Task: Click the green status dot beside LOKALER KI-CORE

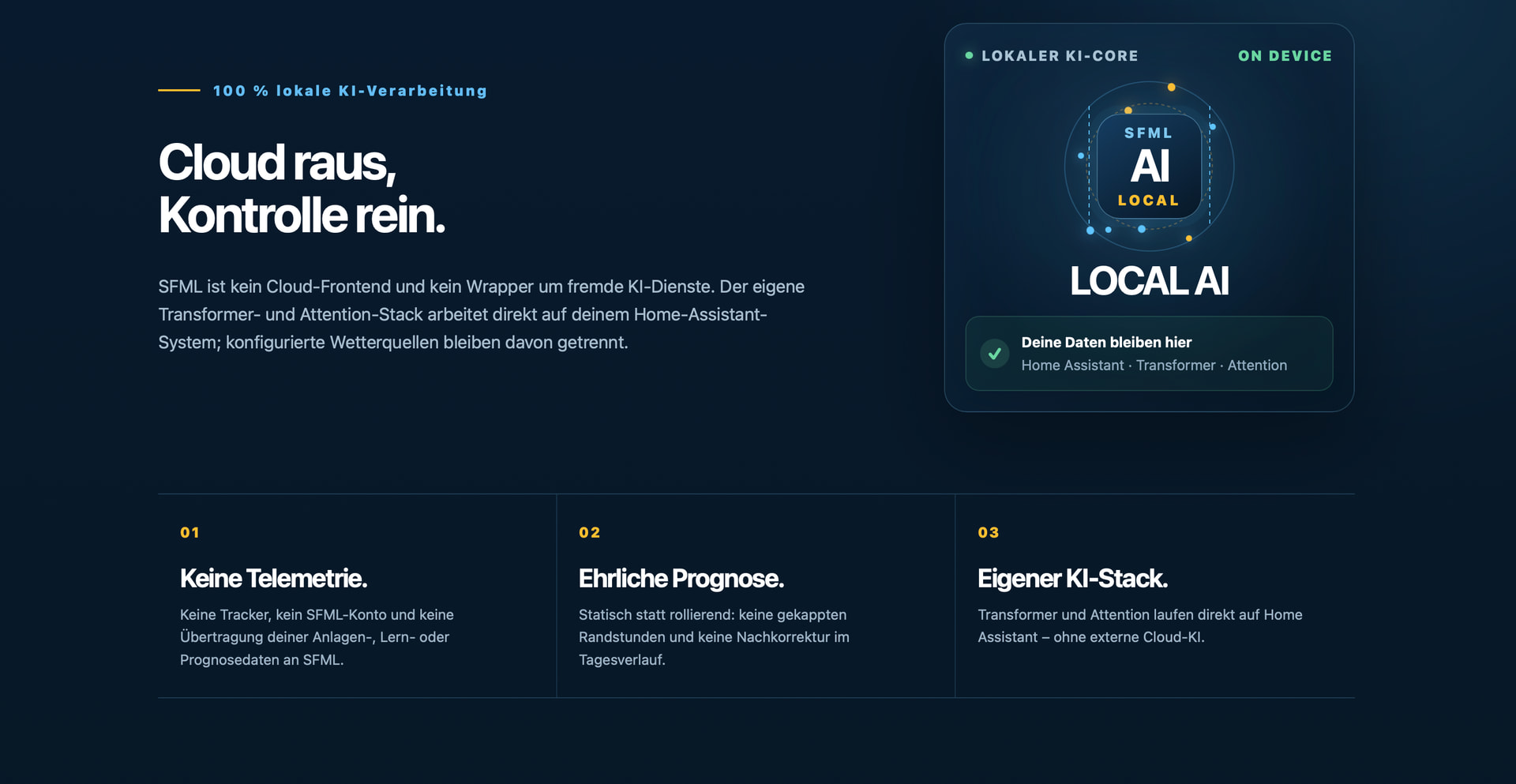Action: 969,55
